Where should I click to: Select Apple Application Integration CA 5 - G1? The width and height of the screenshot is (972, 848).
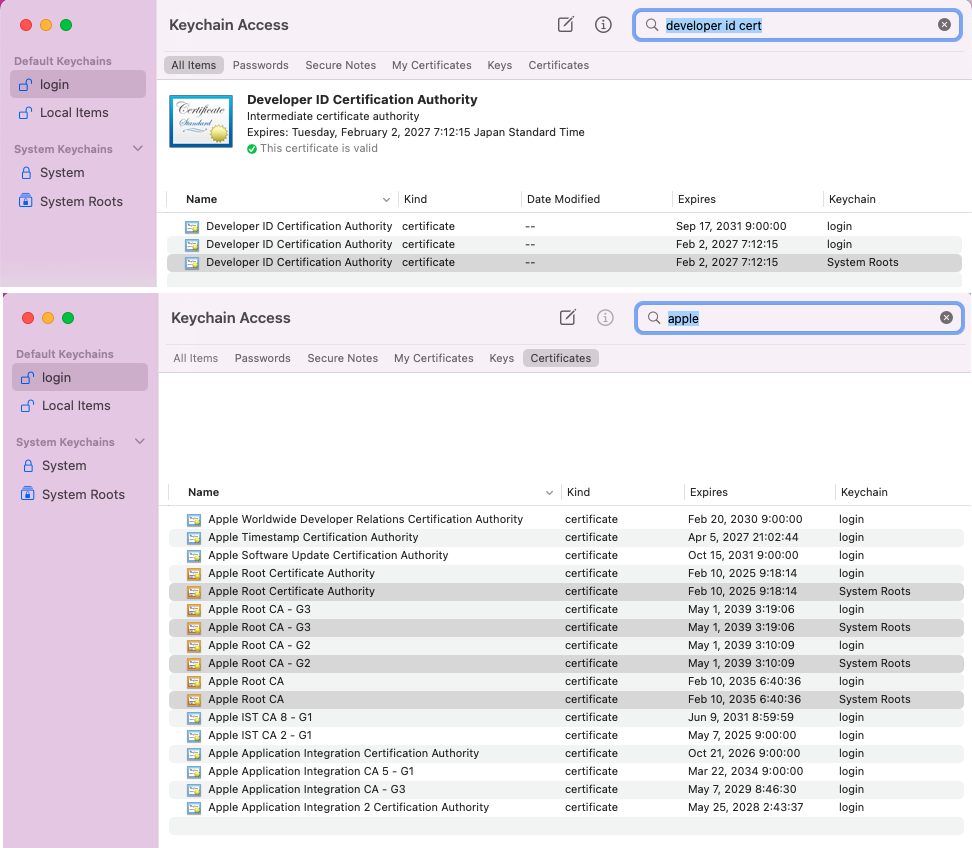coord(566,771)
